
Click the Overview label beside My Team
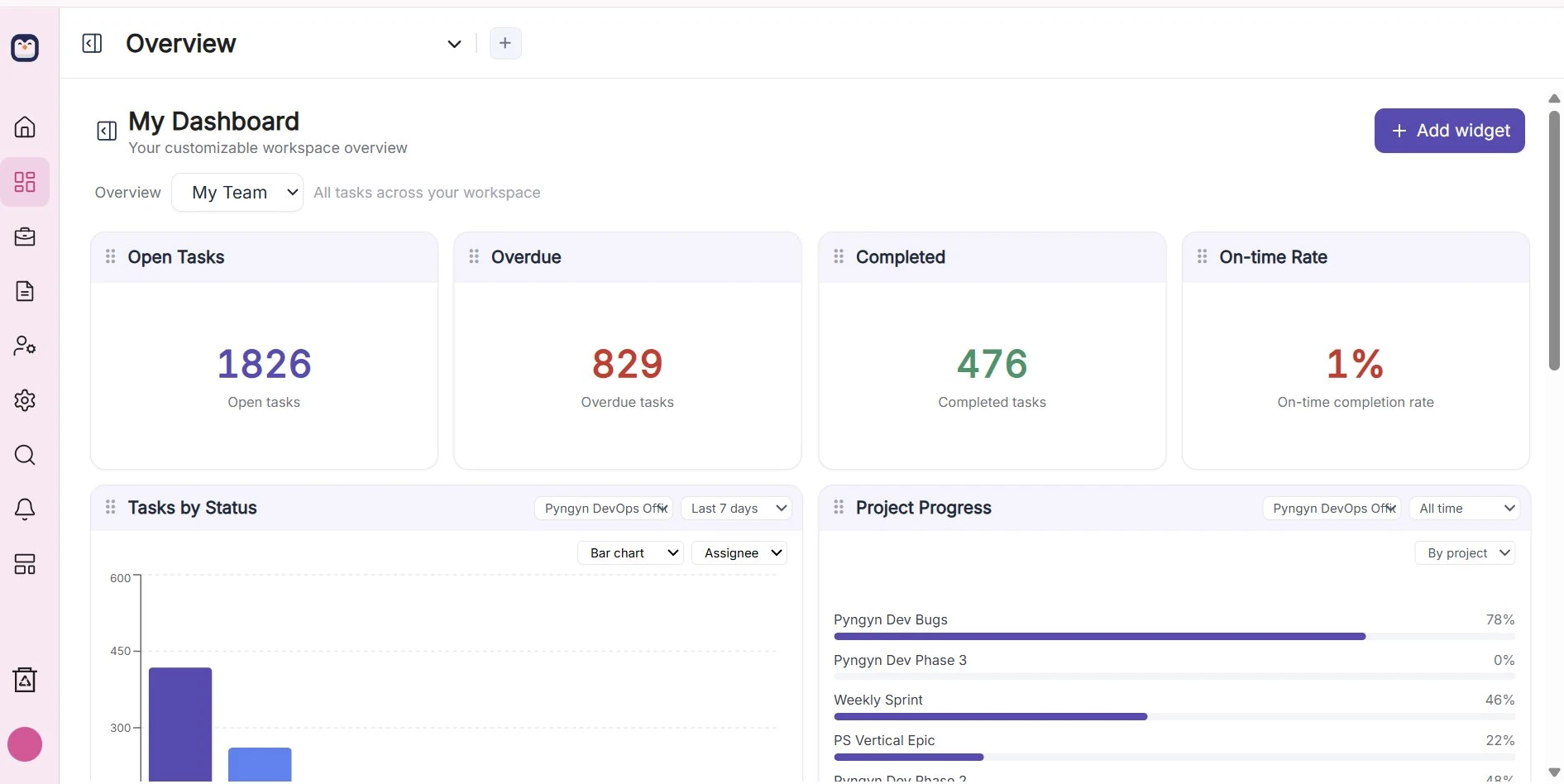coord(128,193)
